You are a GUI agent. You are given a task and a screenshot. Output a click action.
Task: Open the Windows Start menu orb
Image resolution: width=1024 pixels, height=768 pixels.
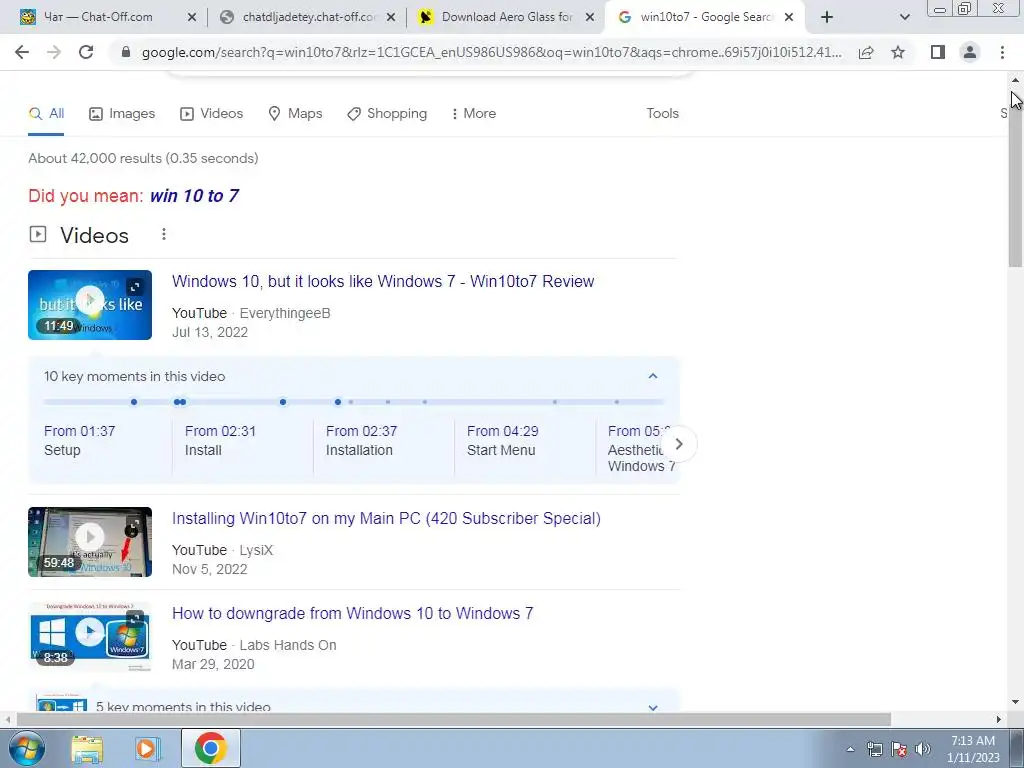tap(25, 748)
